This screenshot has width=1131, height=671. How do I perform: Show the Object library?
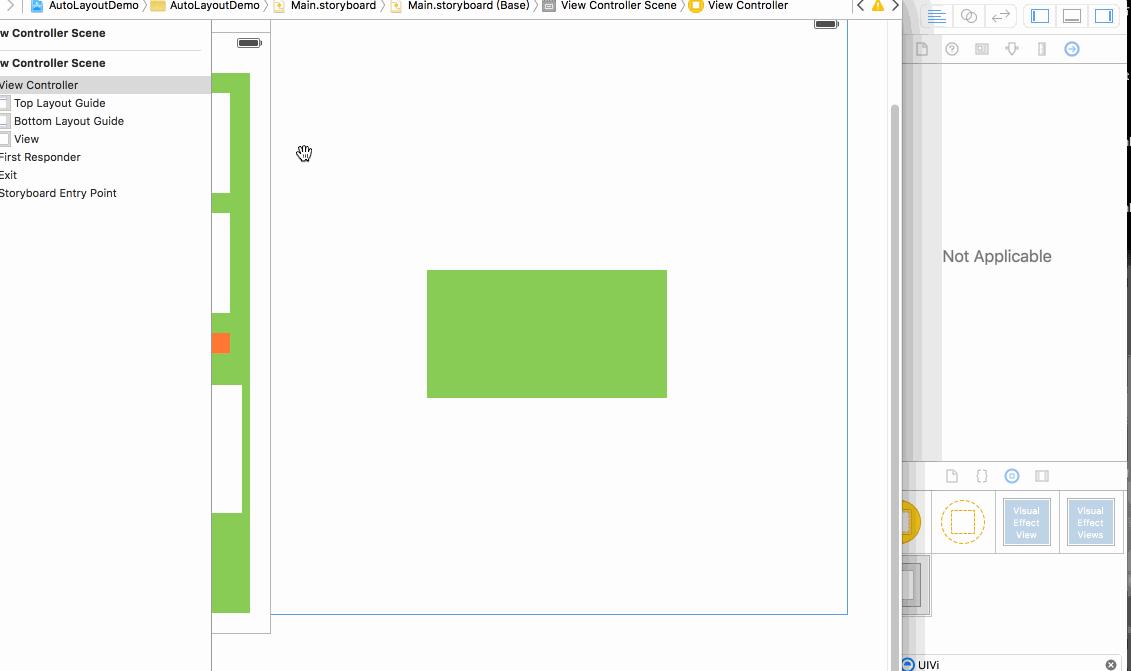pyautogui.click(x=1012, y=476)
